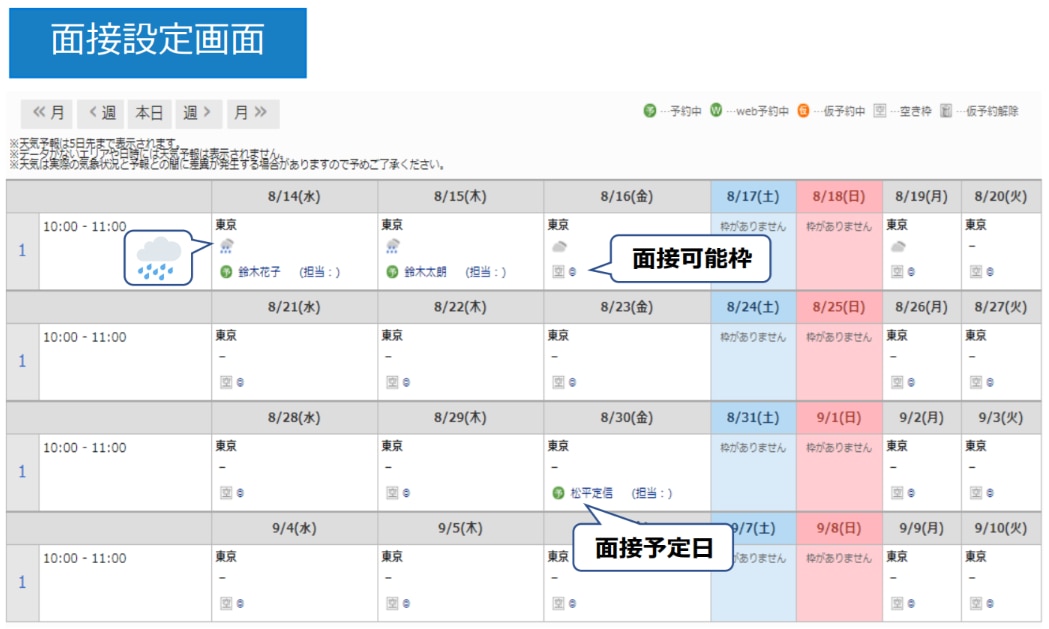The height and width of the screenshot is (629, 1049).
Task: Click the empty slot icon on 8/21
Action: click(226, 382)
